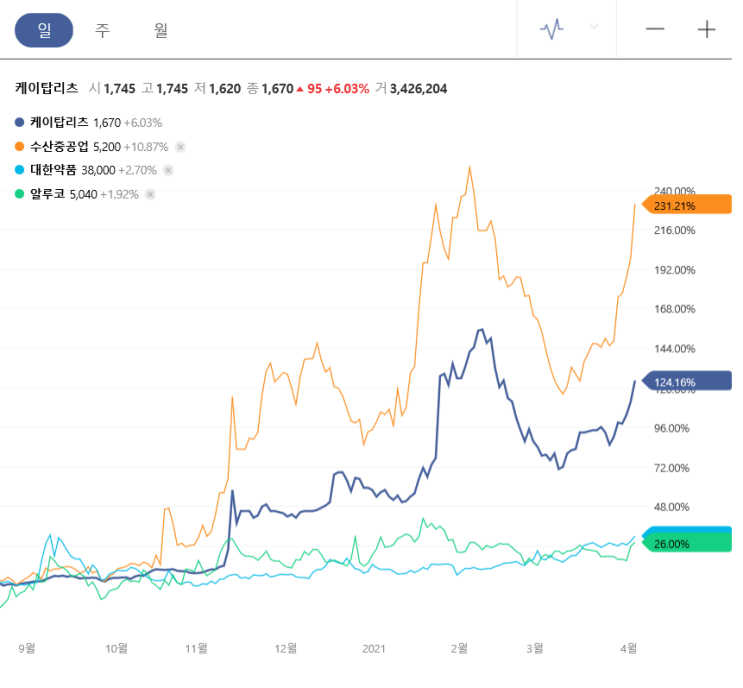Click the line chart type icon
Screen dimensions: 743x688
pos(552,29)
